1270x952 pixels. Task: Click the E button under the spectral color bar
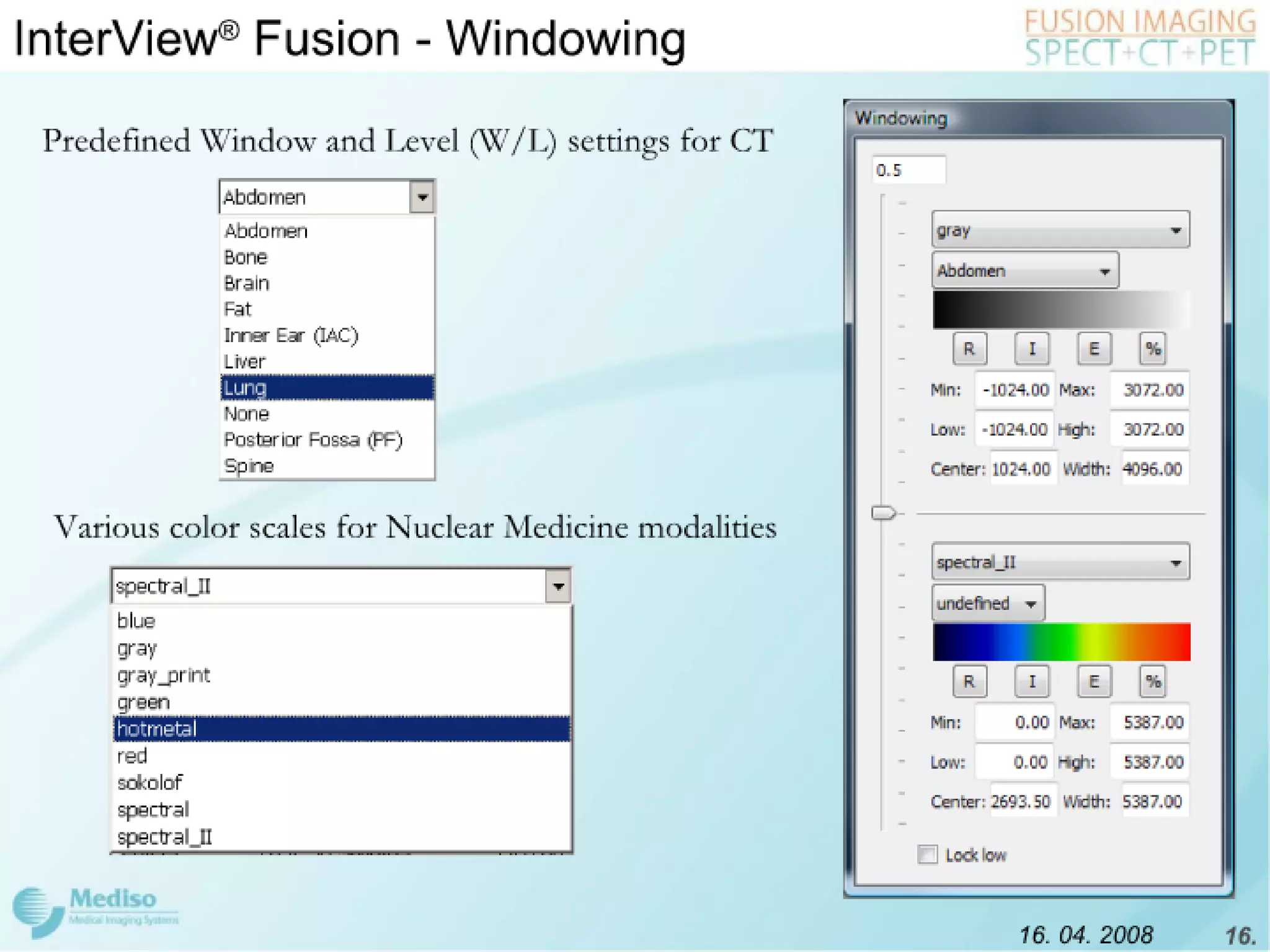click(1094, 682)
